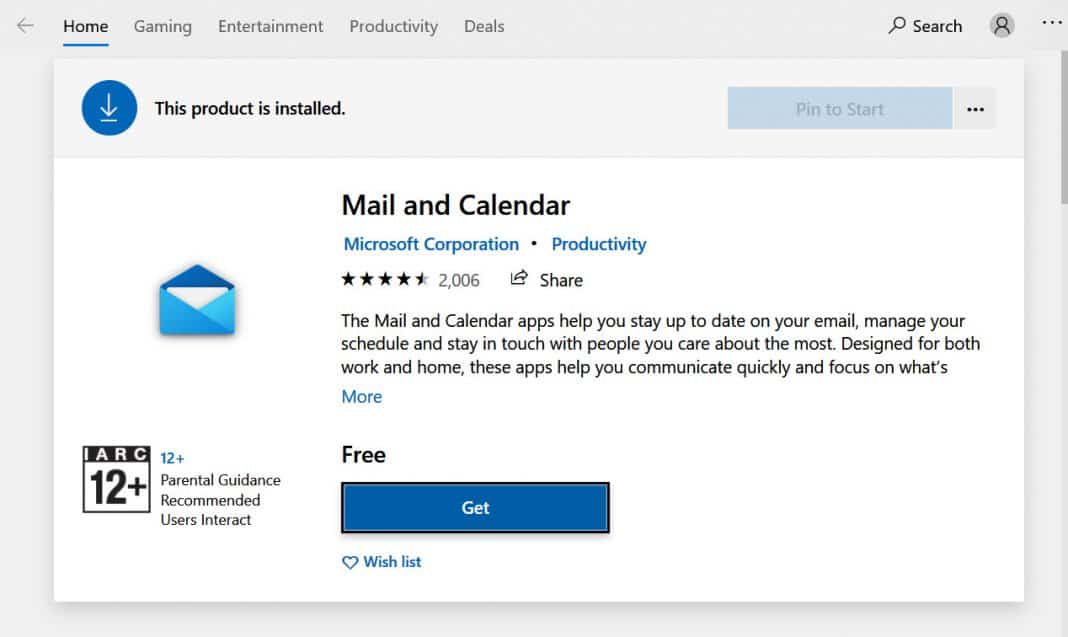1068x637 pixels.
Task: Click the IARC 12+ age rating badge
Action: [x=116, y=480]
